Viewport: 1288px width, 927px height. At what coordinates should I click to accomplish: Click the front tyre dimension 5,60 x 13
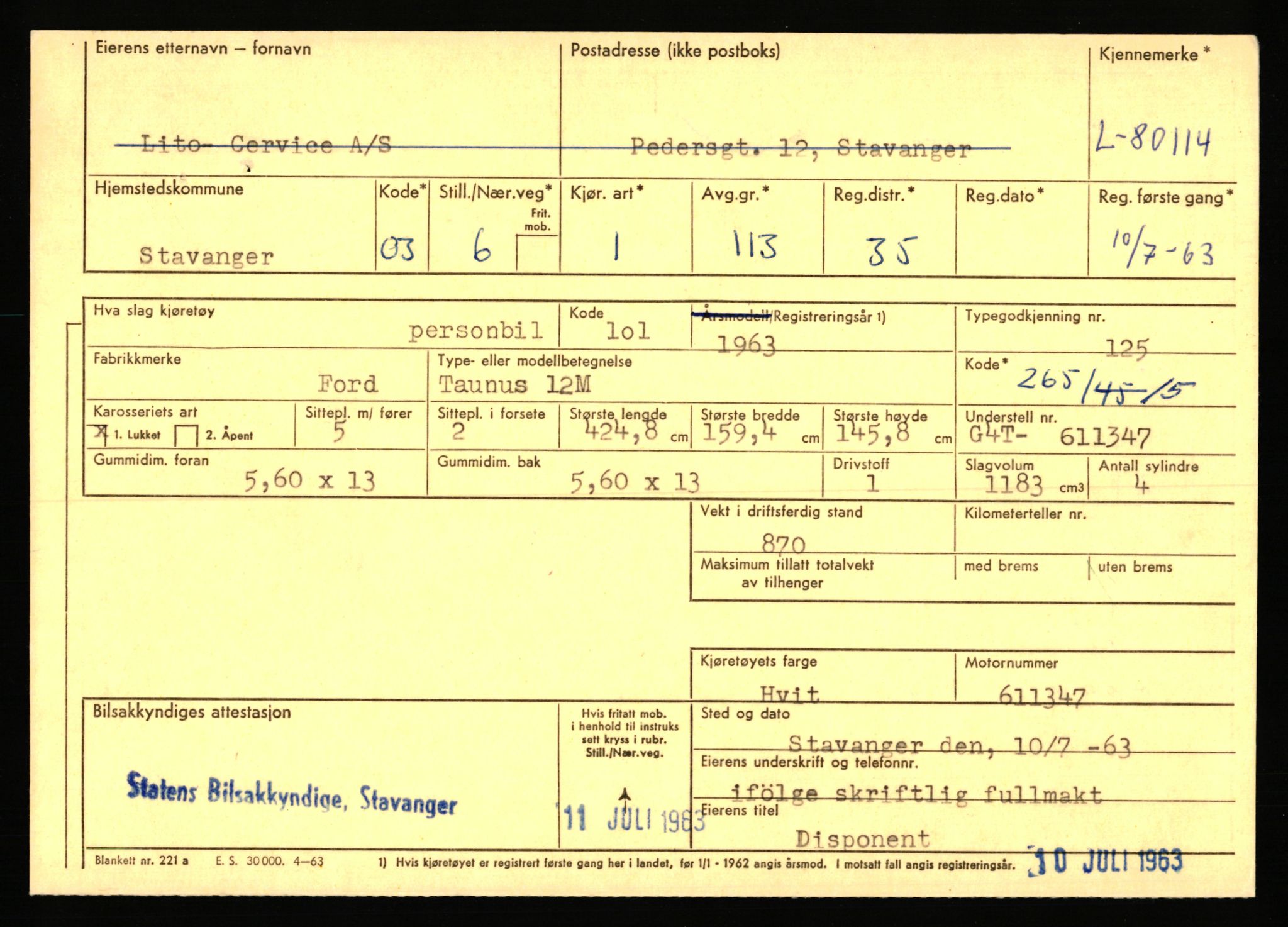coord(309,481)
